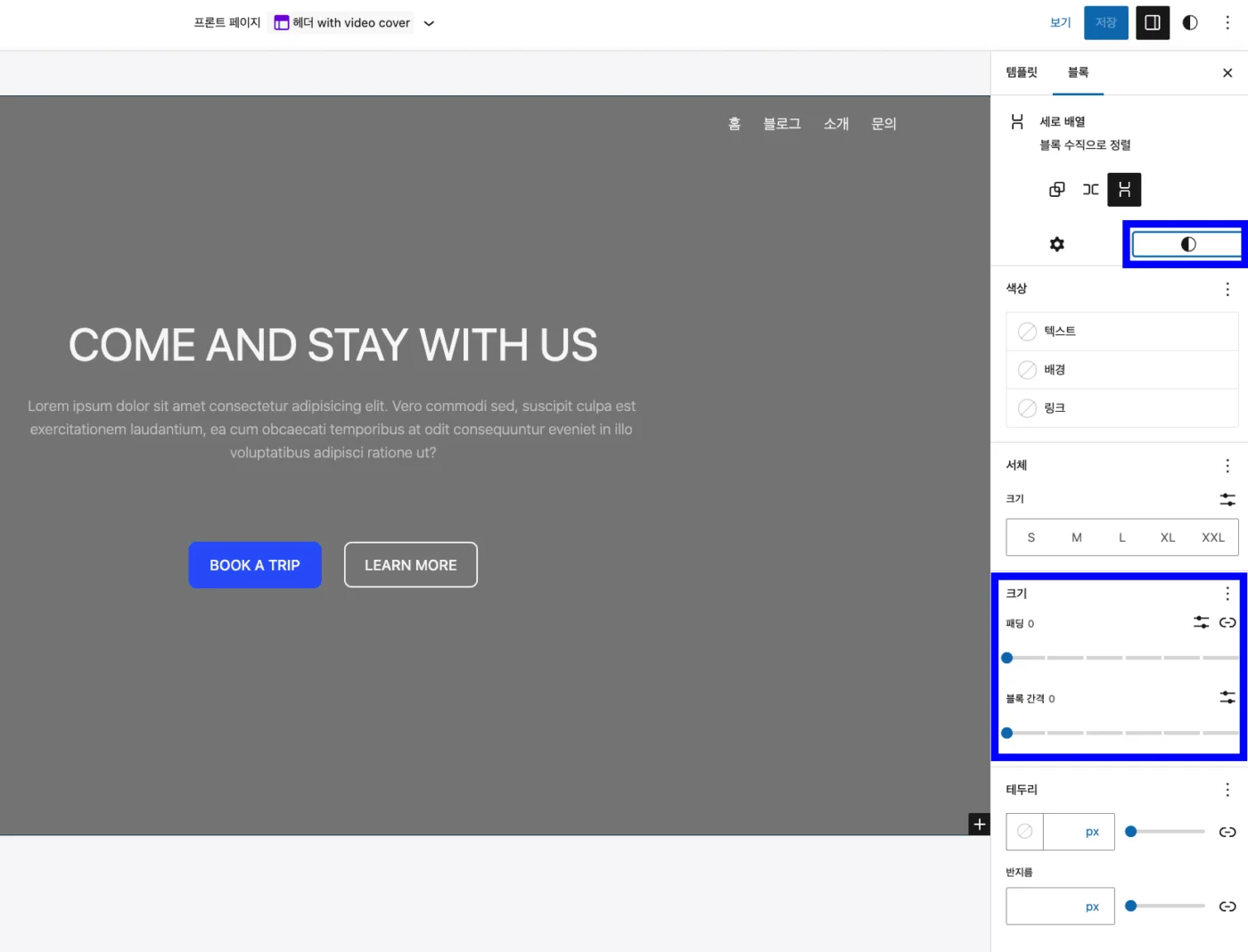Select font size M

[x=1077, y=538]
